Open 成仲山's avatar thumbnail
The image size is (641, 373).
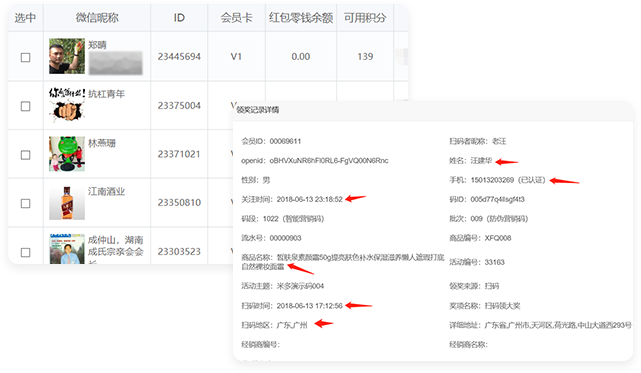point(67,249)
